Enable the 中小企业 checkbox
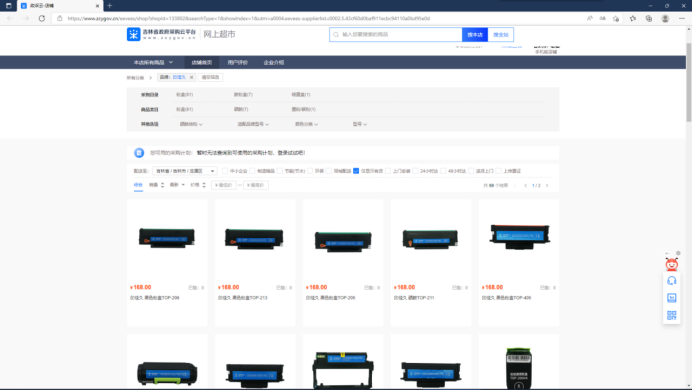 [225, 171]
